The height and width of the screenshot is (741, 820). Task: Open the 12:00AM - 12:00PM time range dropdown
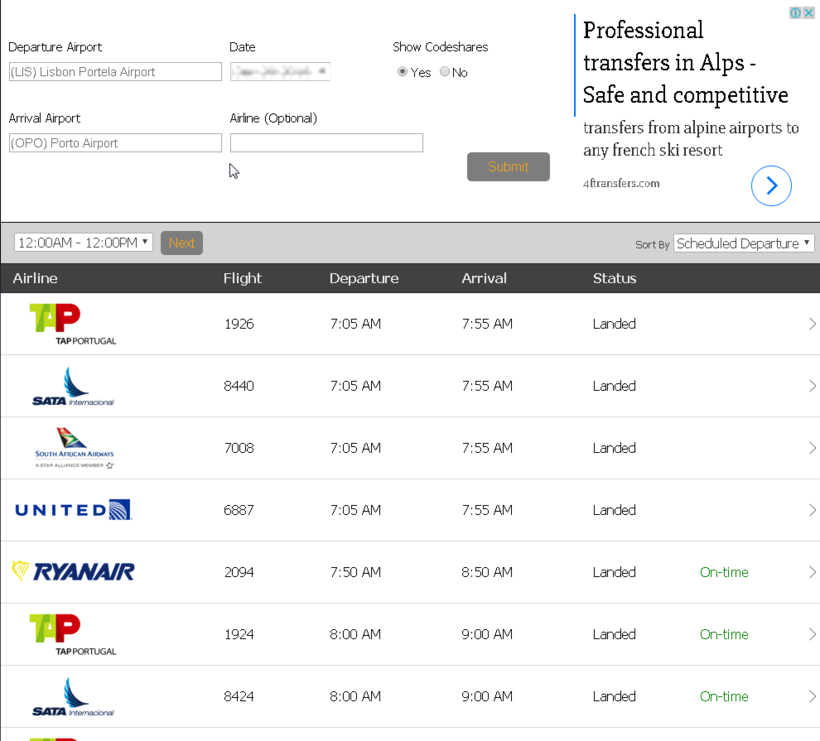coord(83,243)
